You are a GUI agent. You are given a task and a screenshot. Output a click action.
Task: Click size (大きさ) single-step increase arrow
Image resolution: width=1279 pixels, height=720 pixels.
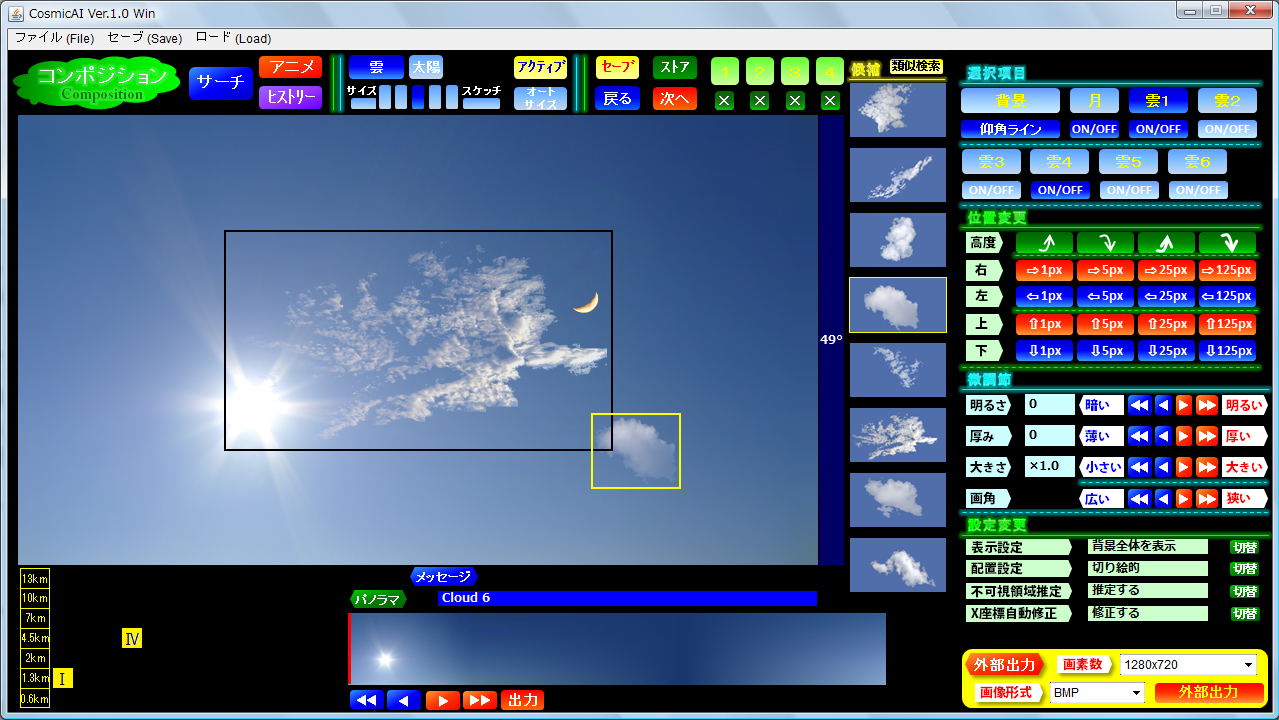click(1184, 467)
